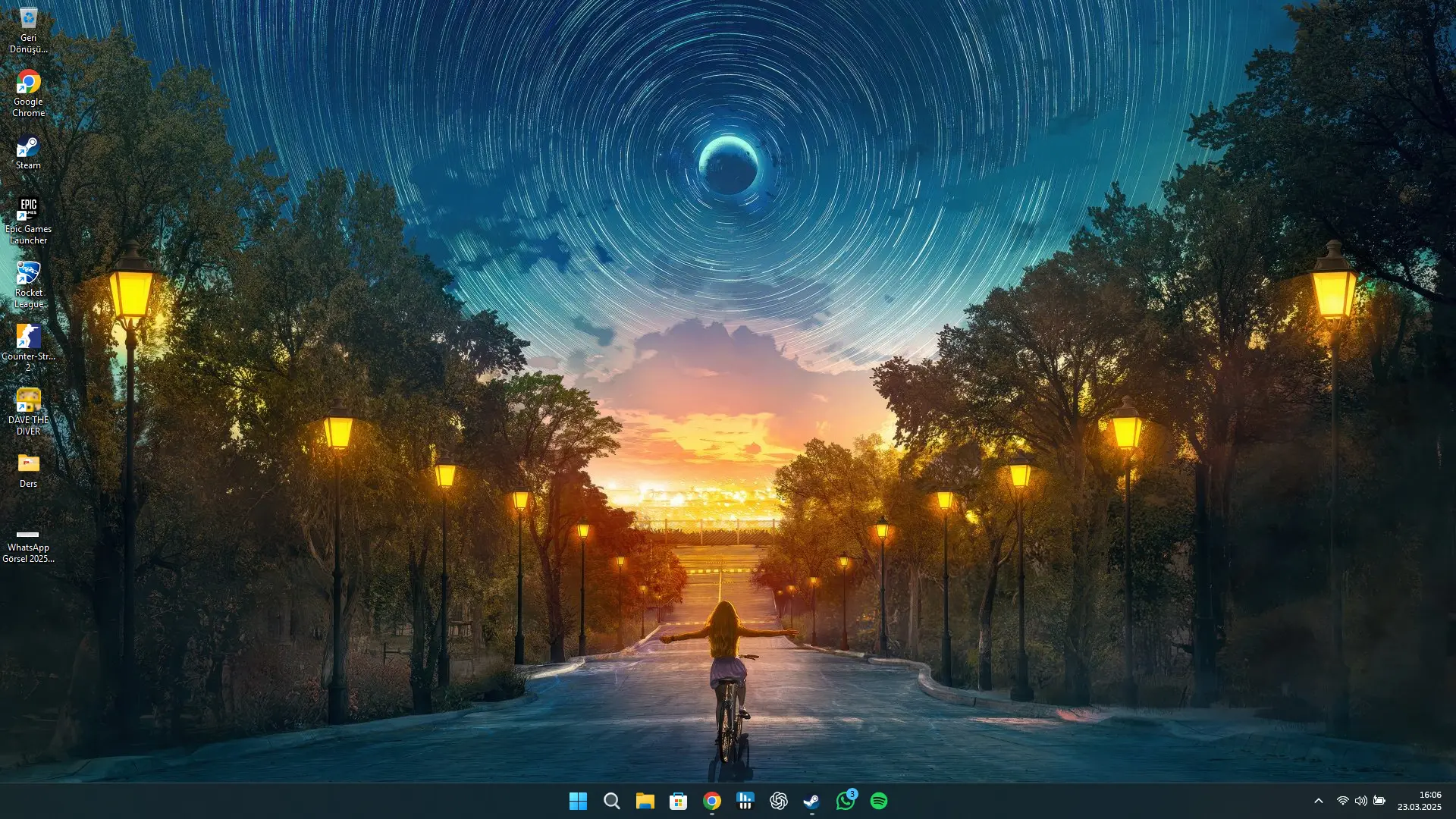This screenshot has width=1456, height=819.
Task: Launch Microsoft Store from the taskbar
Action: pyautogui.click(x=678, y=801)
